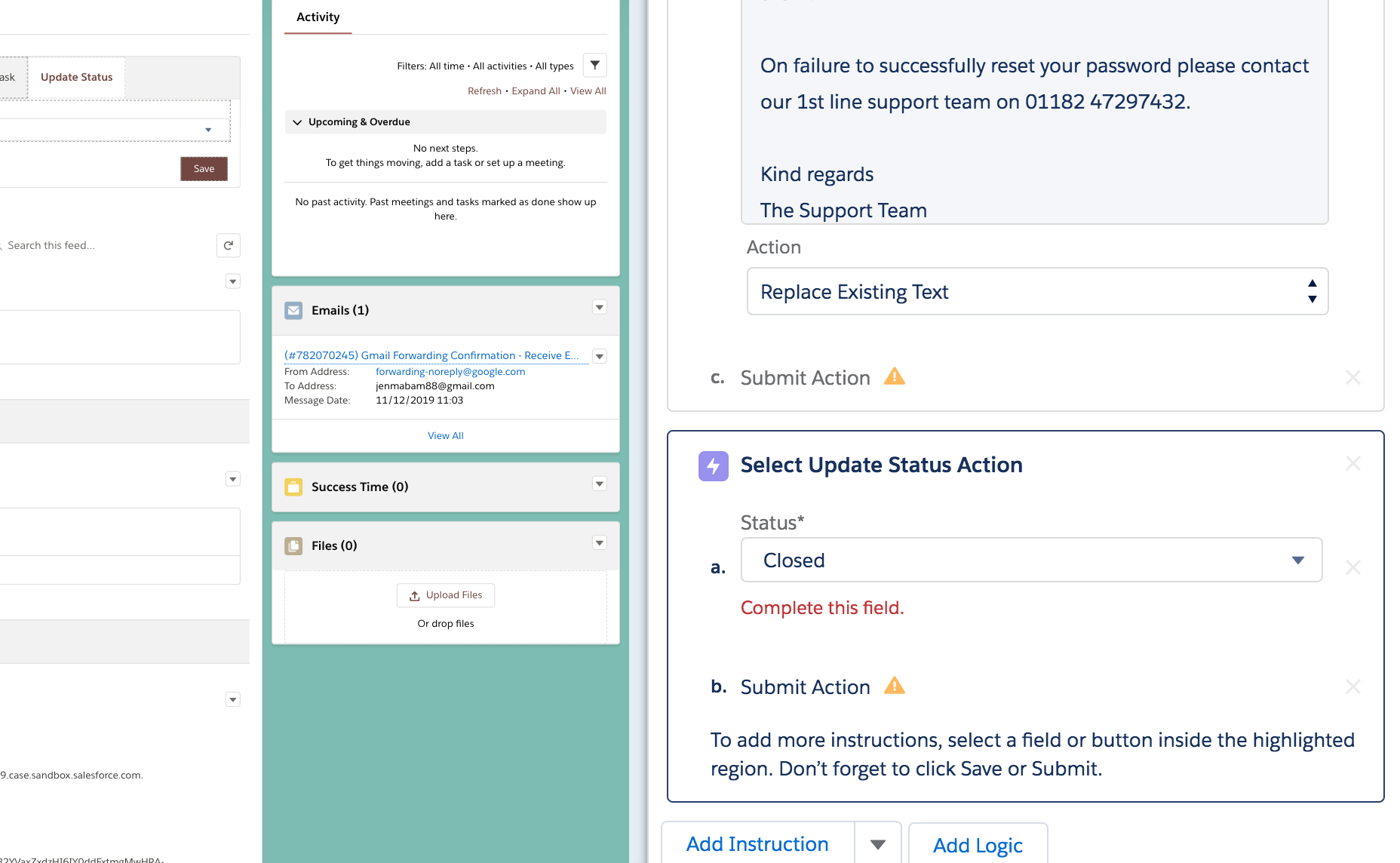
Task: Open the Closed status dropdown
Action: 1031,560
